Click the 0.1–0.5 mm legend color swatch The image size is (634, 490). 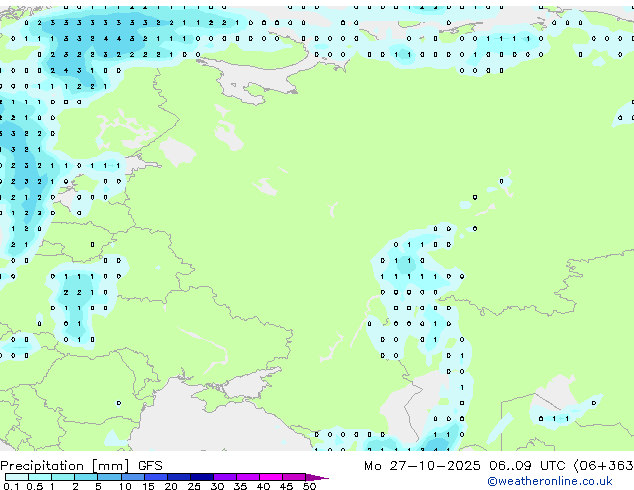tap(17, 477)
